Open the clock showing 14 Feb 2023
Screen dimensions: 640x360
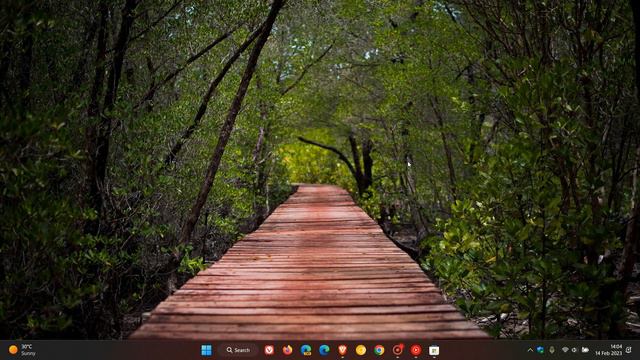tap(609, 350)
